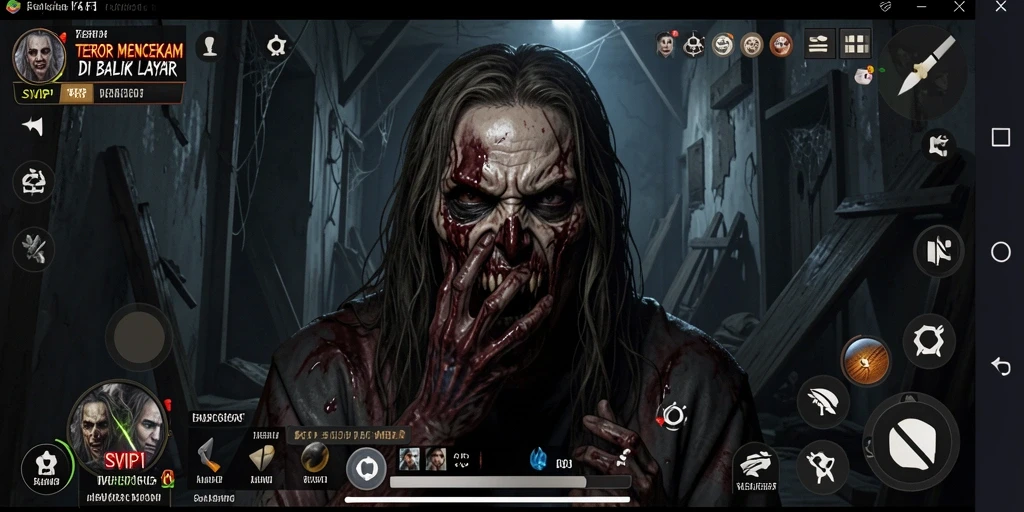The width and height of the screenshot is (1024, 512).
Task: Click the icon left of the minimize button
Action: [x=885, y=7]
